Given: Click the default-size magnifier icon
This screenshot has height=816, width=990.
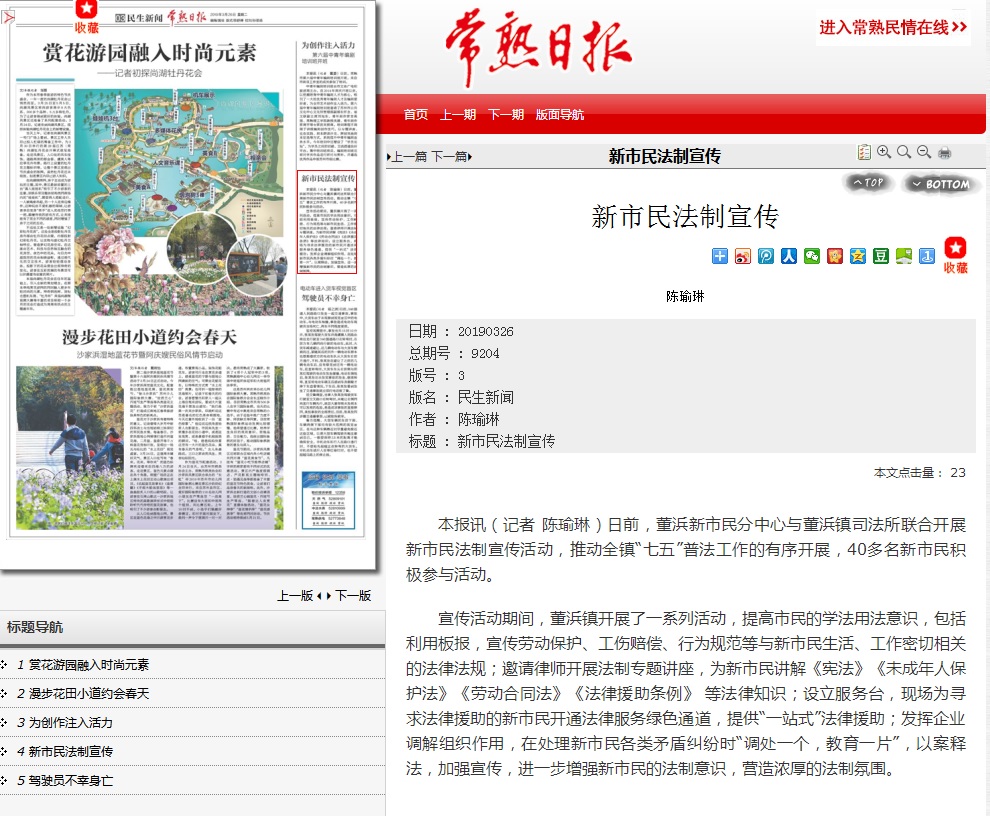Looking at the screenshot, I should point(904,152).
